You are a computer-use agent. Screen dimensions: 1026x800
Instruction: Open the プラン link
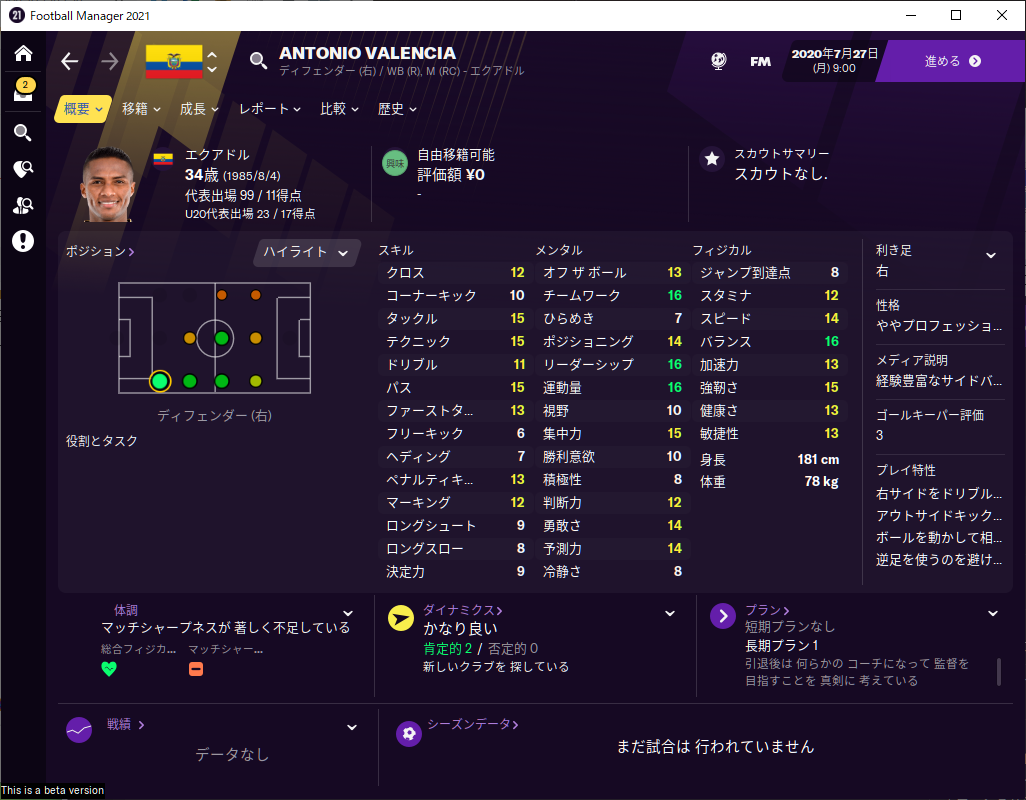coord(767,610)
